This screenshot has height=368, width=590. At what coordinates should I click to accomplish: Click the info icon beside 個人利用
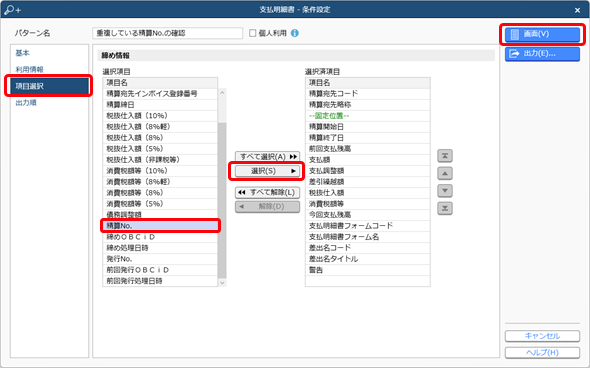click(295, 33)
